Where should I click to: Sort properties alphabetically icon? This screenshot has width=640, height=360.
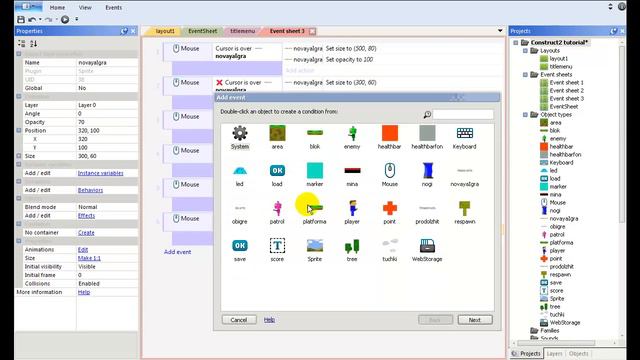tap(33, 43)
